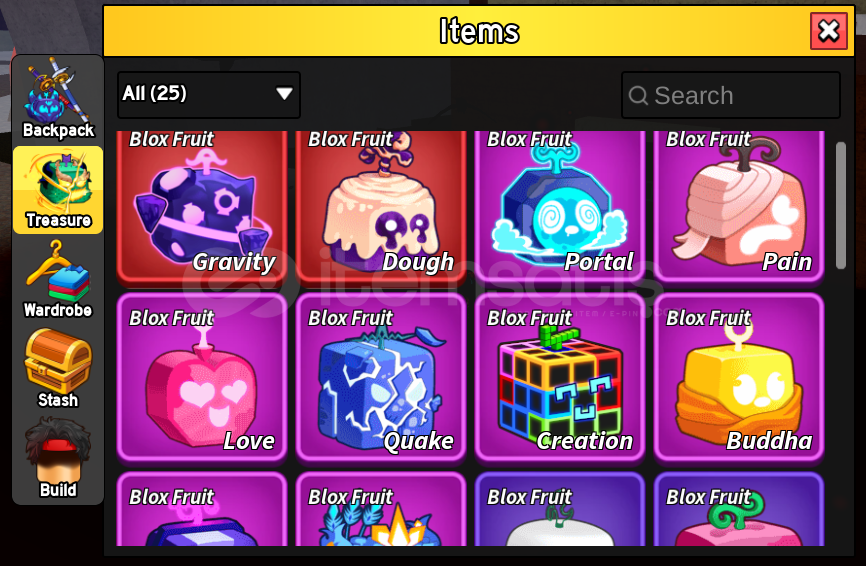Open the Wardrobe hanger icon

coord(58,279)
